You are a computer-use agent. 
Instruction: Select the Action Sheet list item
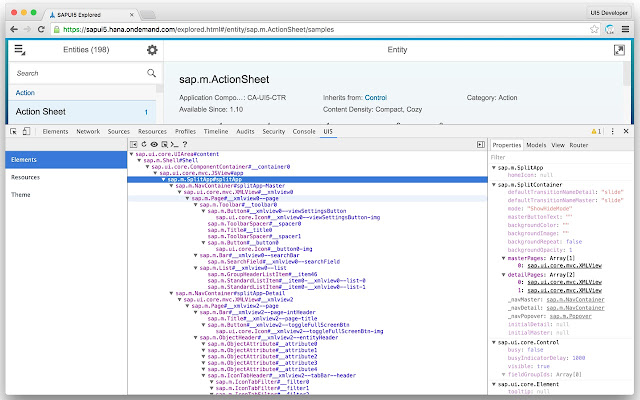[82, 112]
